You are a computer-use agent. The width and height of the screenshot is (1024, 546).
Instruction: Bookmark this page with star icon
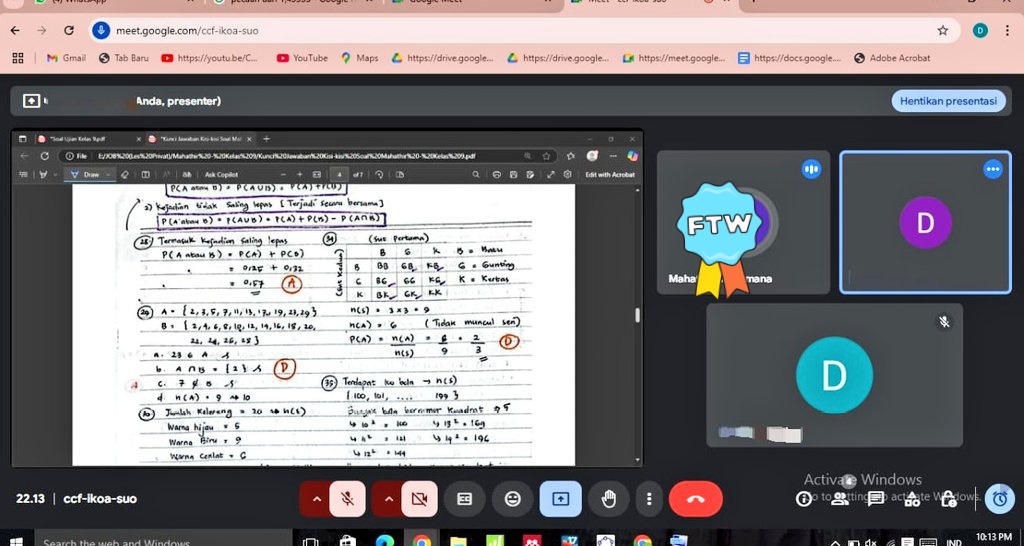pos(942,31)
